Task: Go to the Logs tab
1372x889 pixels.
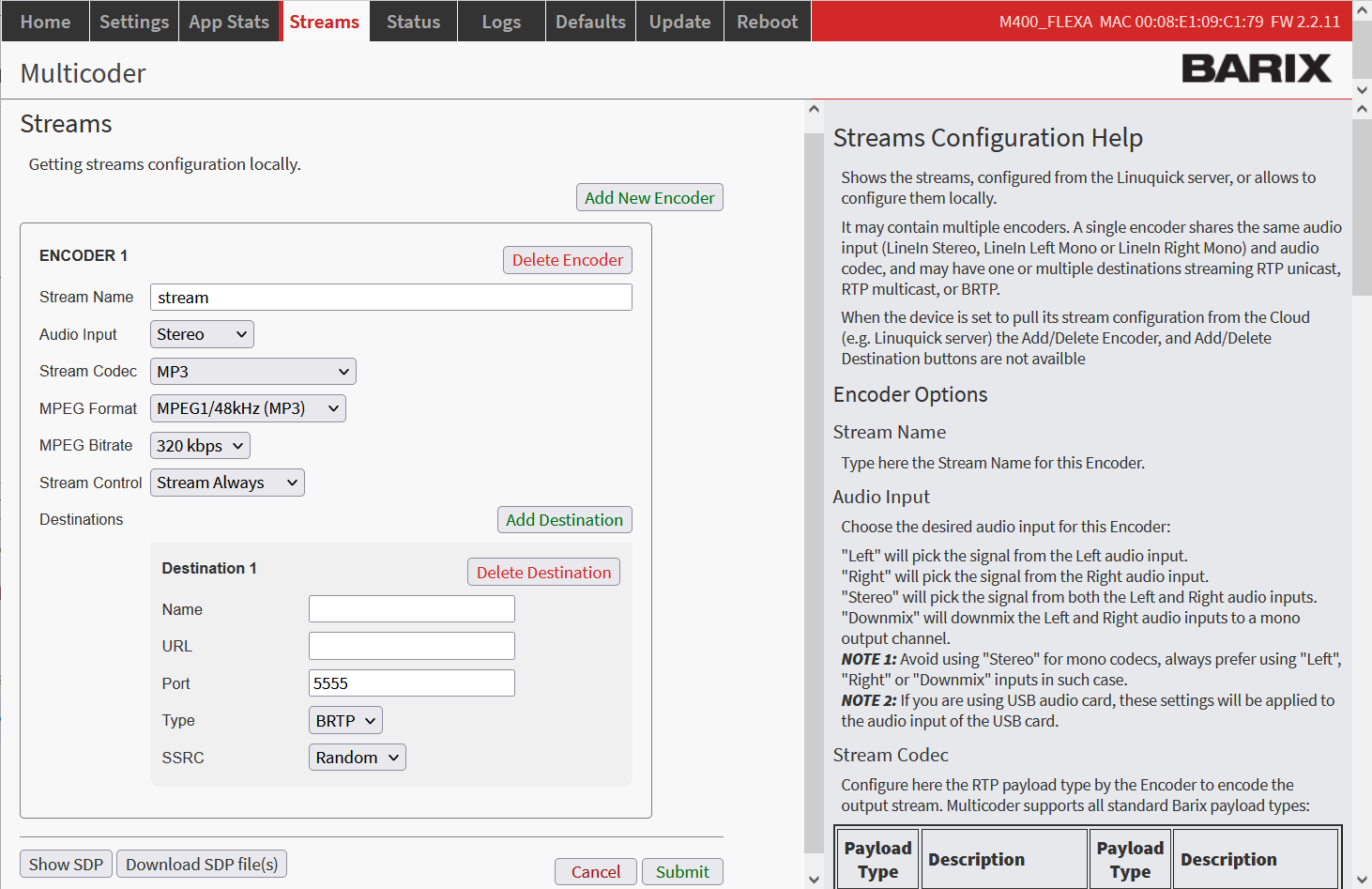Action: pos(501,22)
